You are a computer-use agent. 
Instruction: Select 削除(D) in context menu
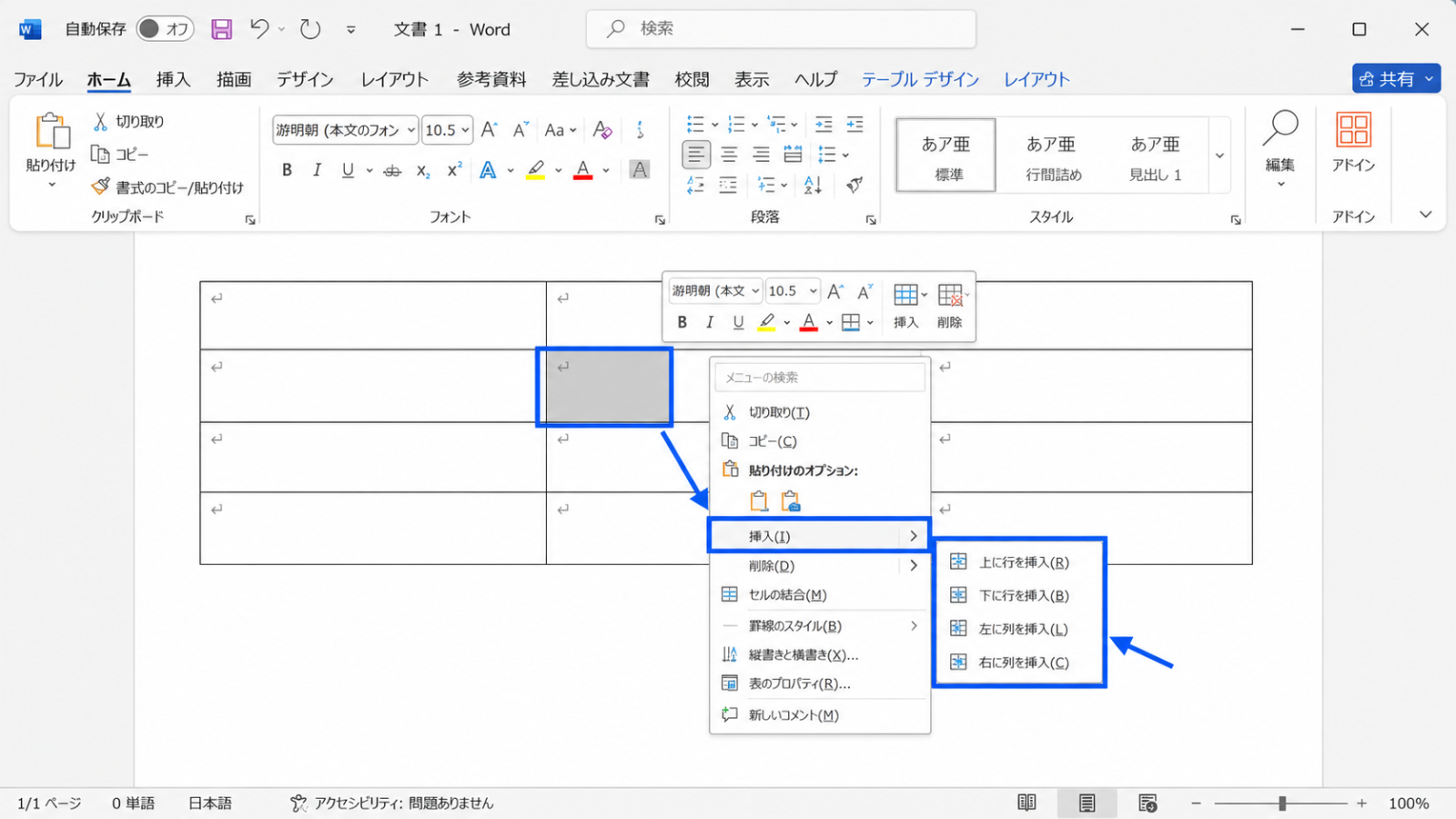pos(819,565)
